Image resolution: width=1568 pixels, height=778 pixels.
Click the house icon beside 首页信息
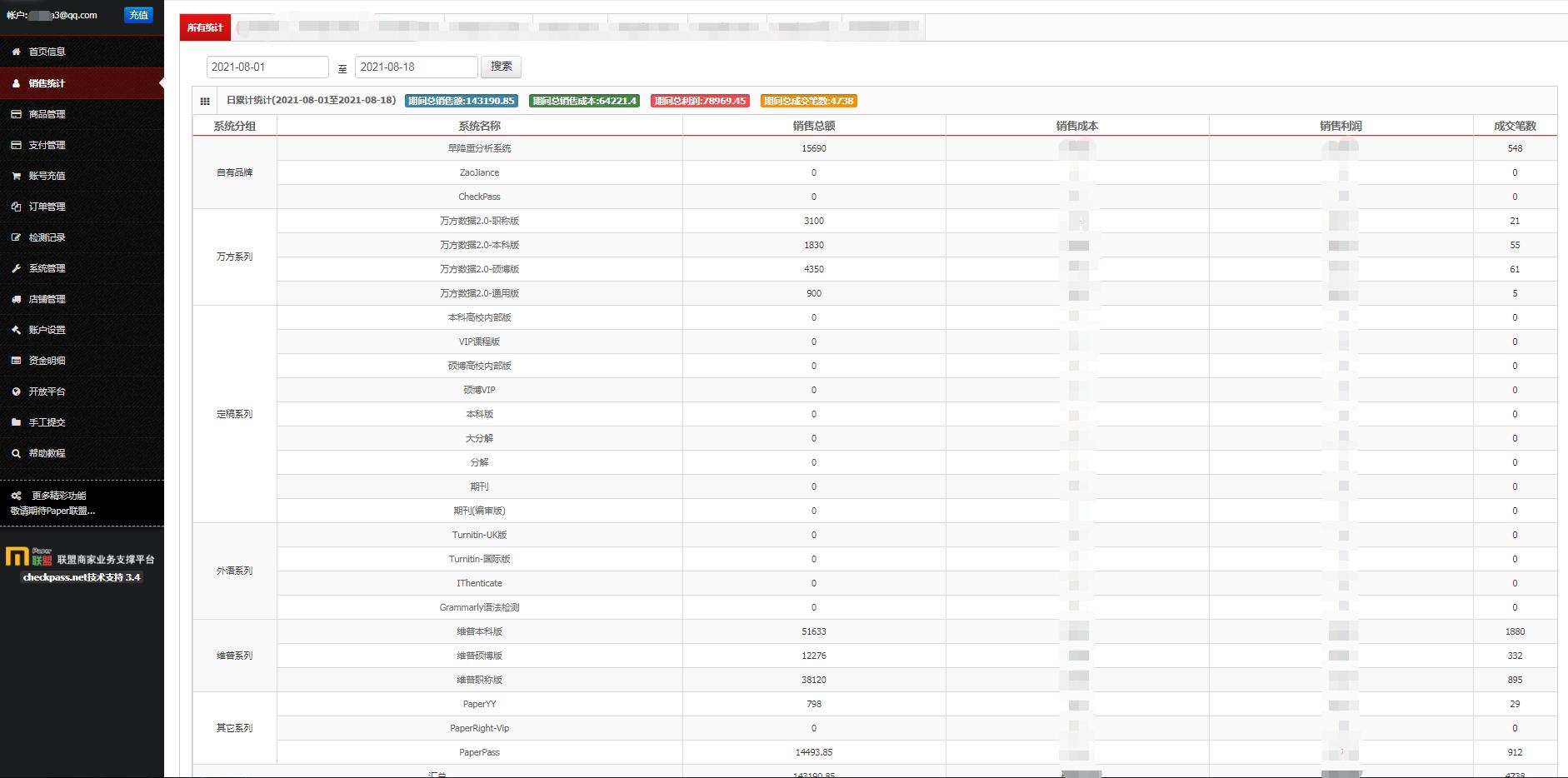tap(16, 52)
